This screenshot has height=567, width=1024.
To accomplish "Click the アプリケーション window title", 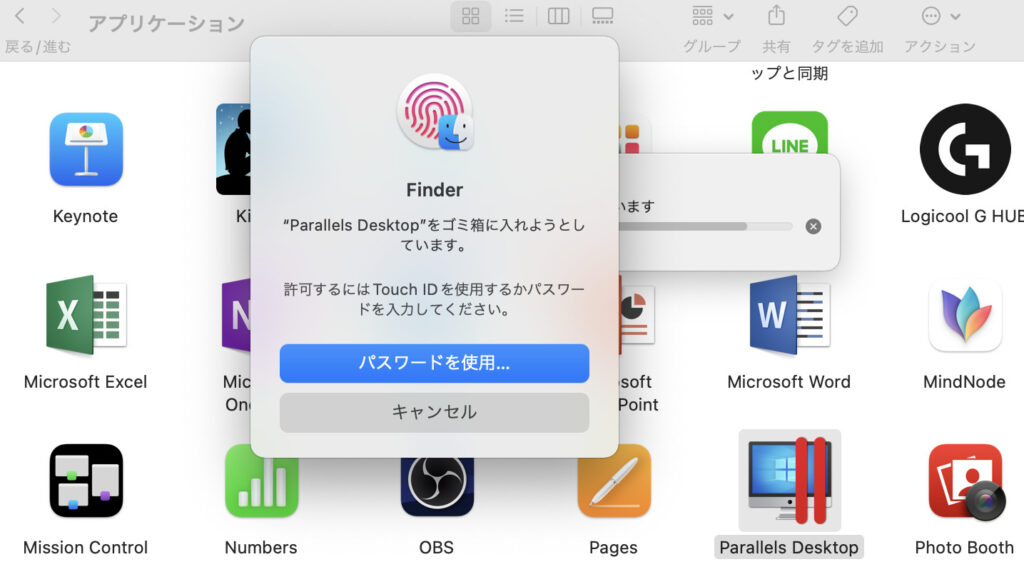I will click(x=167, y=24).
